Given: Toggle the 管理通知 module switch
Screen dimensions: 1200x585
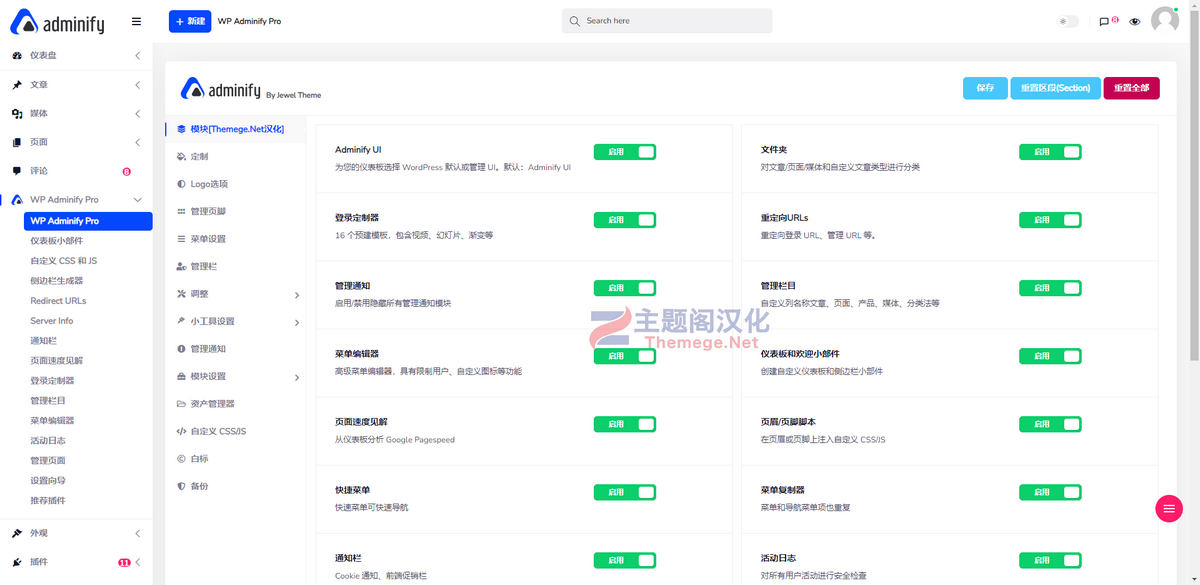Looking at the screenshot, I should [625, 288].
